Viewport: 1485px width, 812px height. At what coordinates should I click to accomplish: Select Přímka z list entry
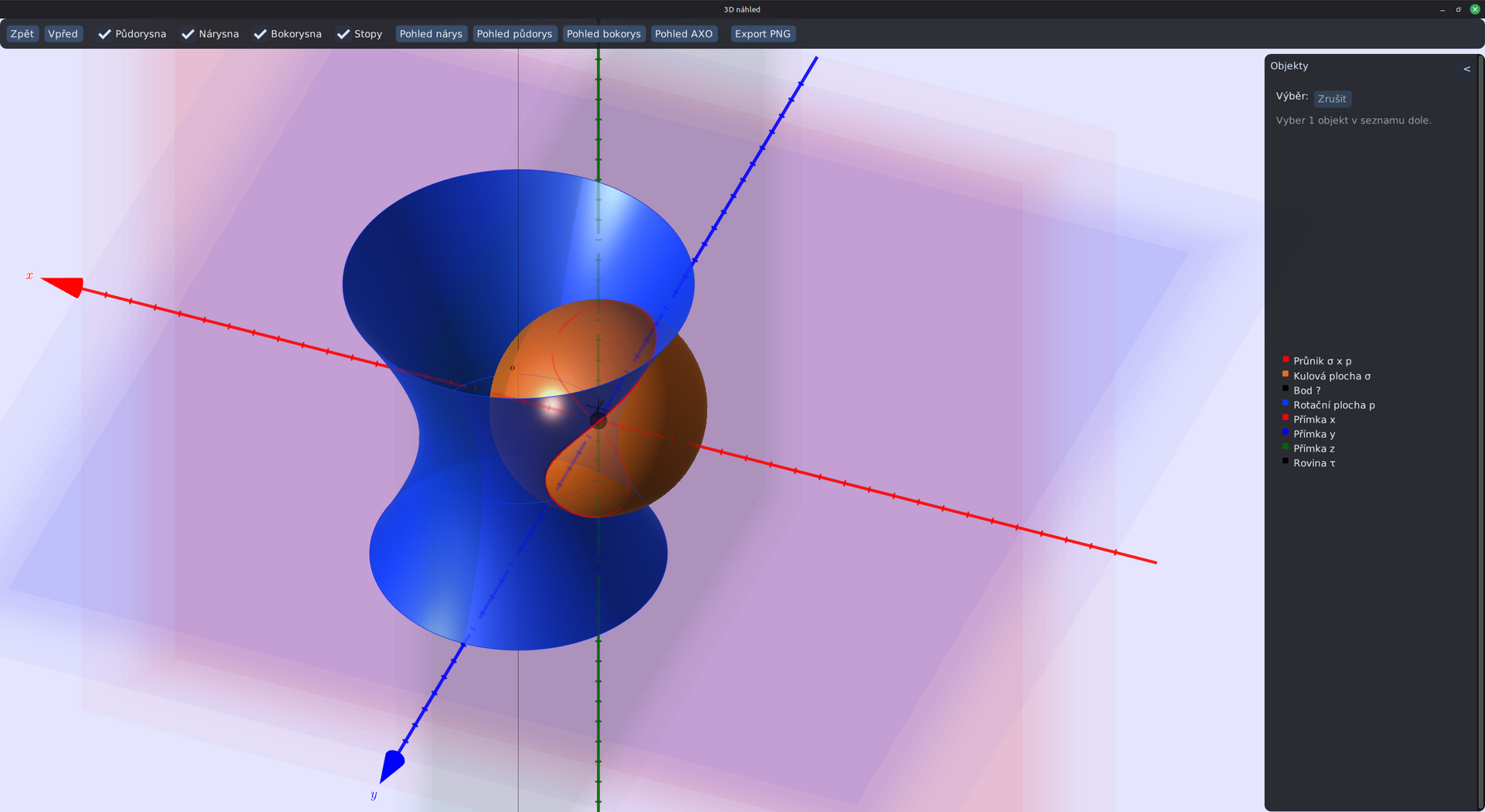pos(1314,449)
